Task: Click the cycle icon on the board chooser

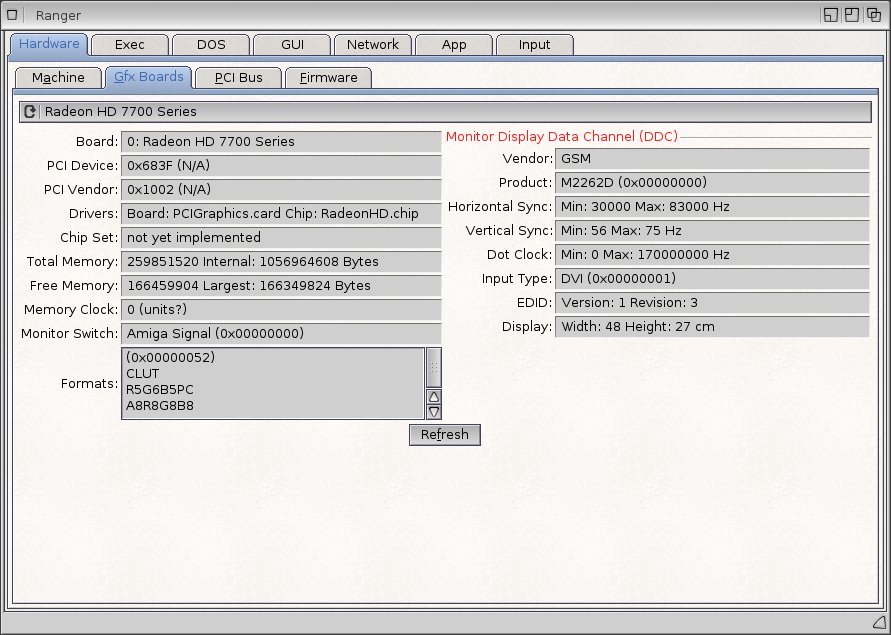Action: click(30, 112)
